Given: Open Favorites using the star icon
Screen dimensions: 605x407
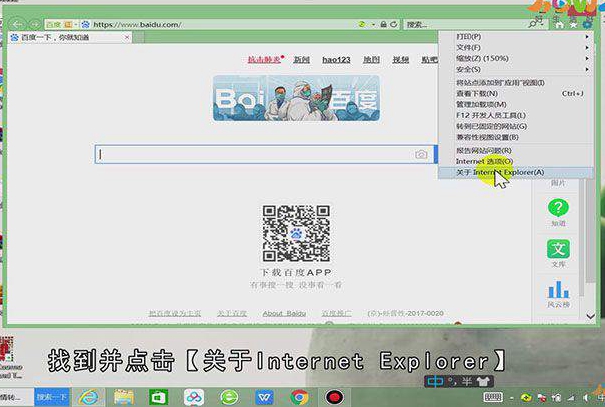Looking at the screenshot, I should (573, 25).
